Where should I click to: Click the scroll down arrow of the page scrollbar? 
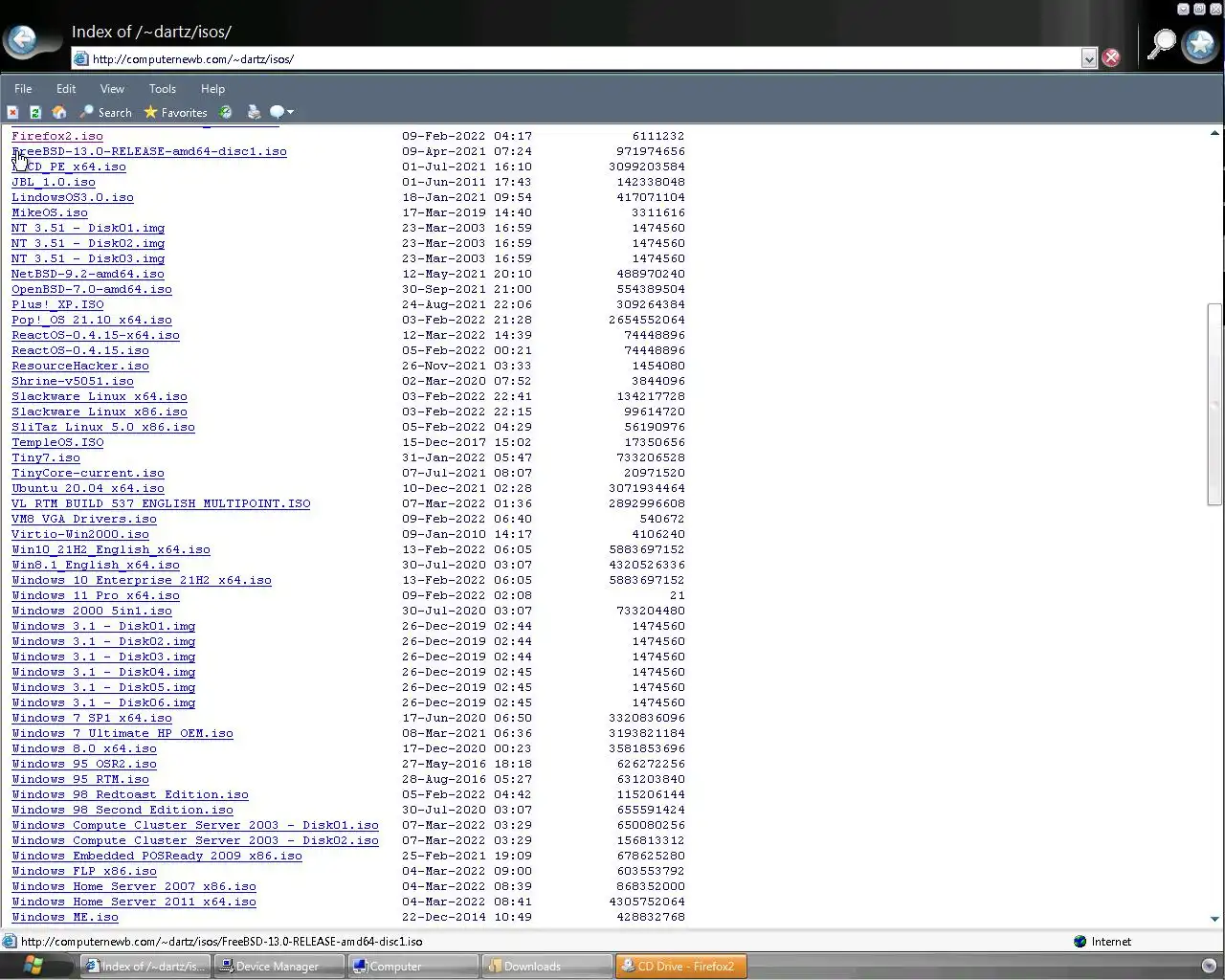tap(1215, 919)
